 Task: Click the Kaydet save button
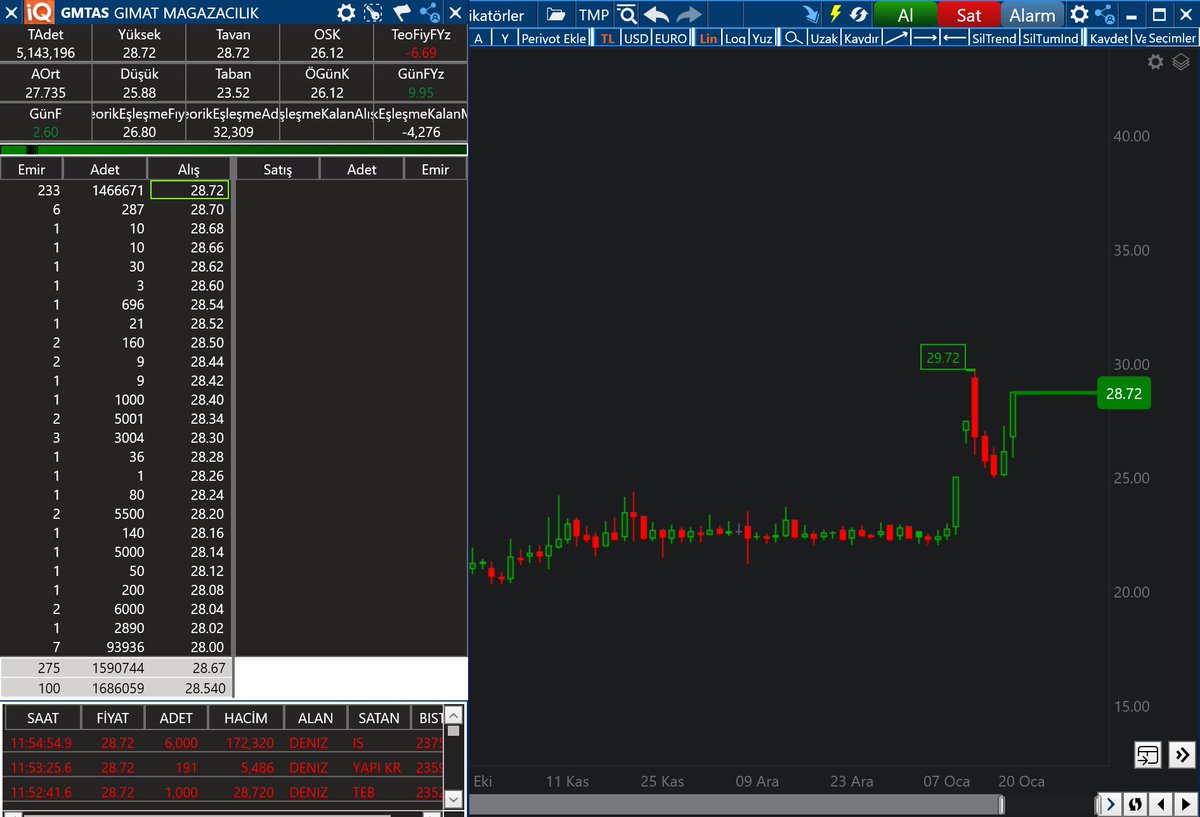click(1109, 38)
